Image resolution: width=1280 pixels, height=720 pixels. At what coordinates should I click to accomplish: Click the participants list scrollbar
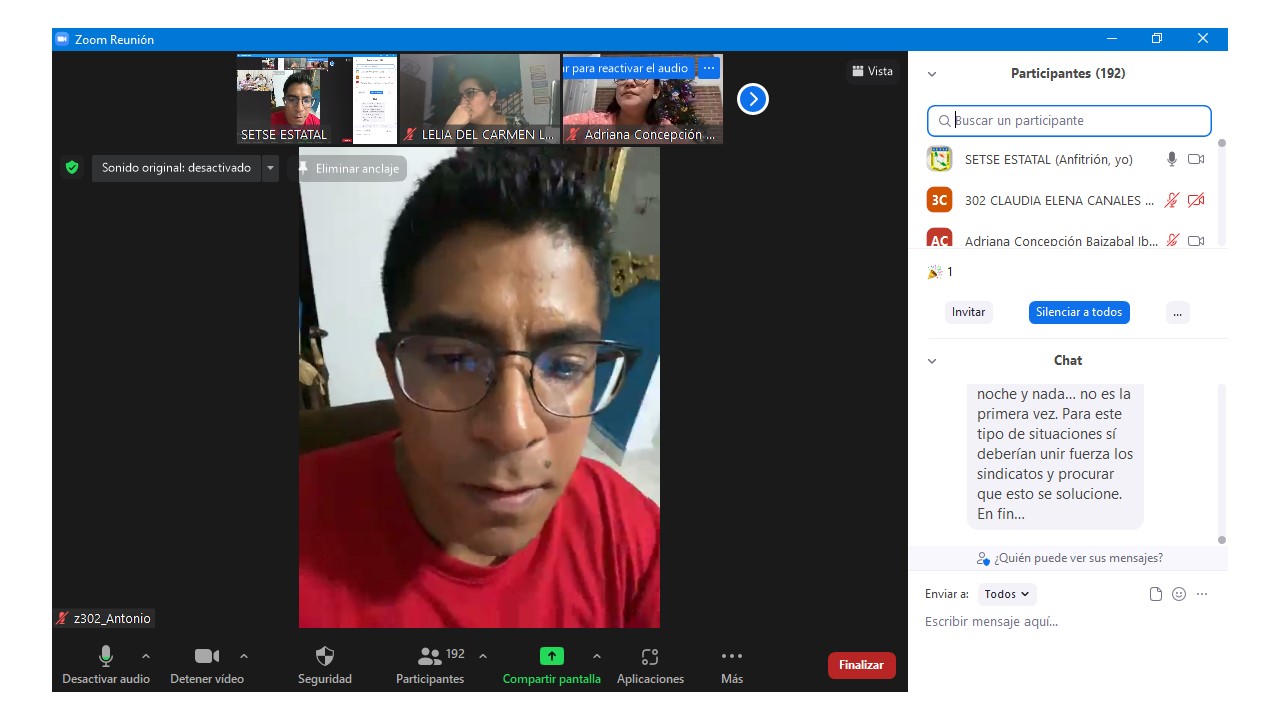click(x=1221, y=192)
